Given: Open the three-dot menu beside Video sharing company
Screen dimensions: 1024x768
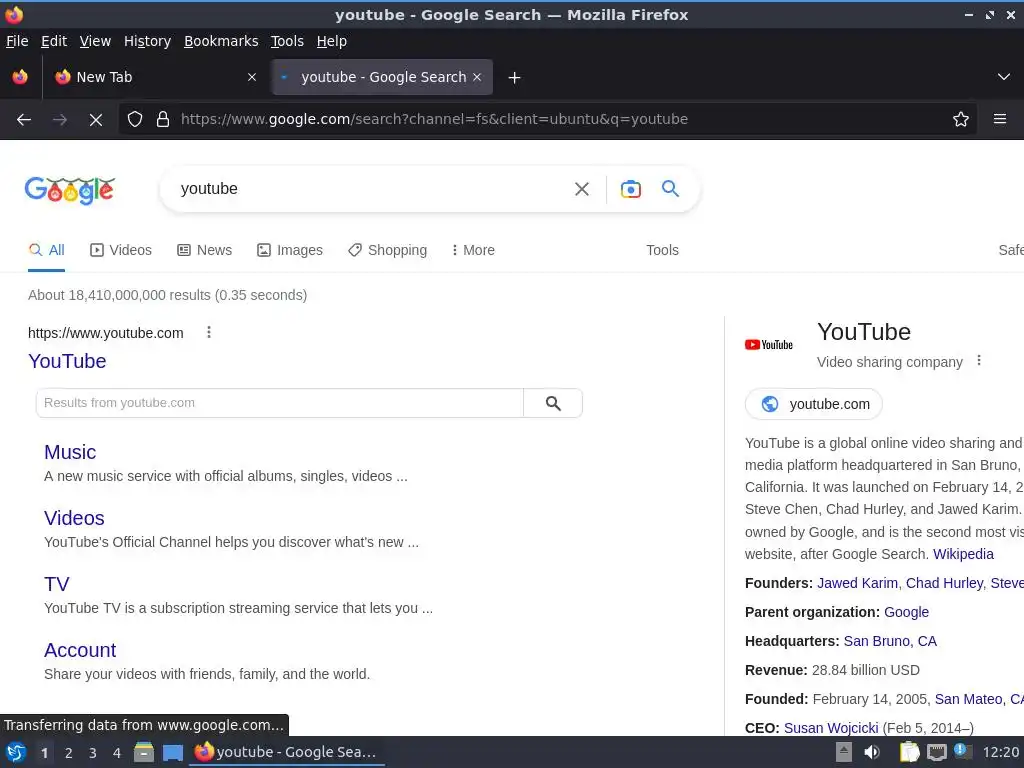Looking at the screenshot, I should [x=979, y=360].
